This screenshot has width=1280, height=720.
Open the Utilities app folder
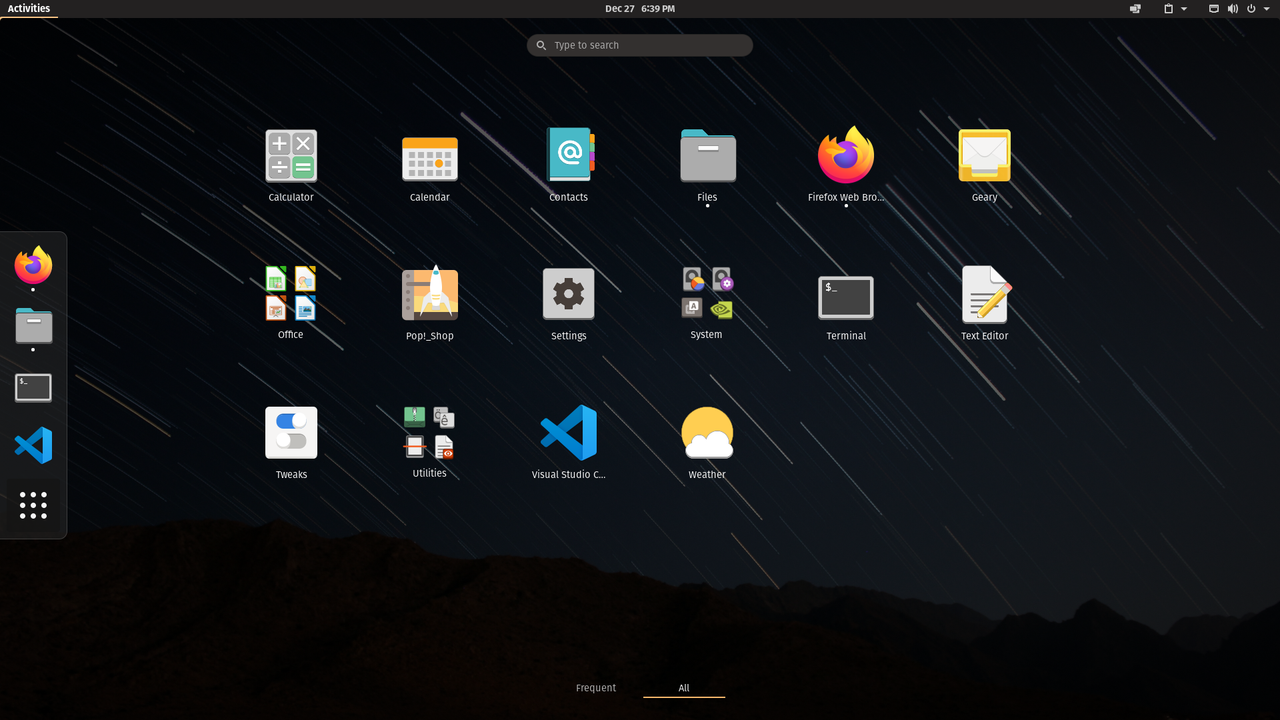tap(430, 432)
